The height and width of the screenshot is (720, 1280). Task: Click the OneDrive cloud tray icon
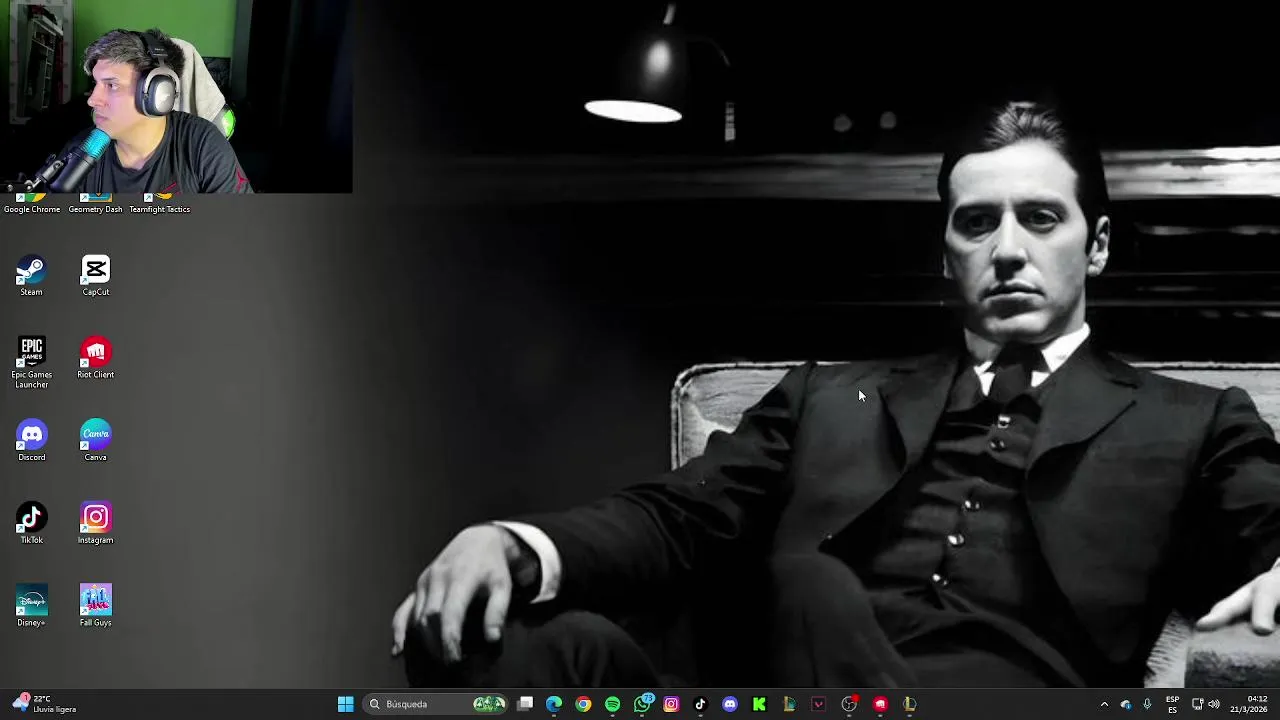(1126, 704)
